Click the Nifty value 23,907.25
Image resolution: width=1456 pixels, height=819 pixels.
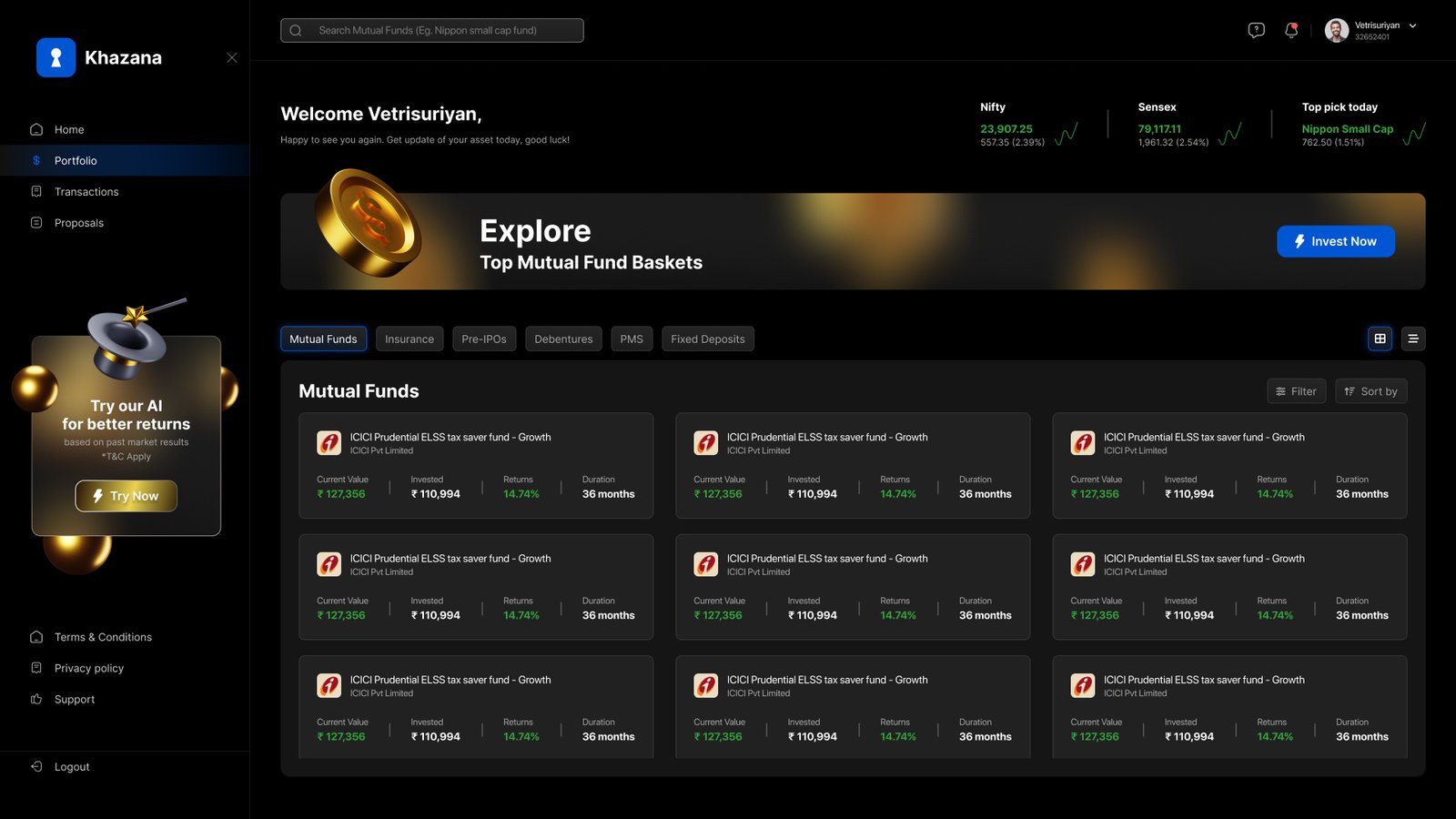click(1006, 129)
